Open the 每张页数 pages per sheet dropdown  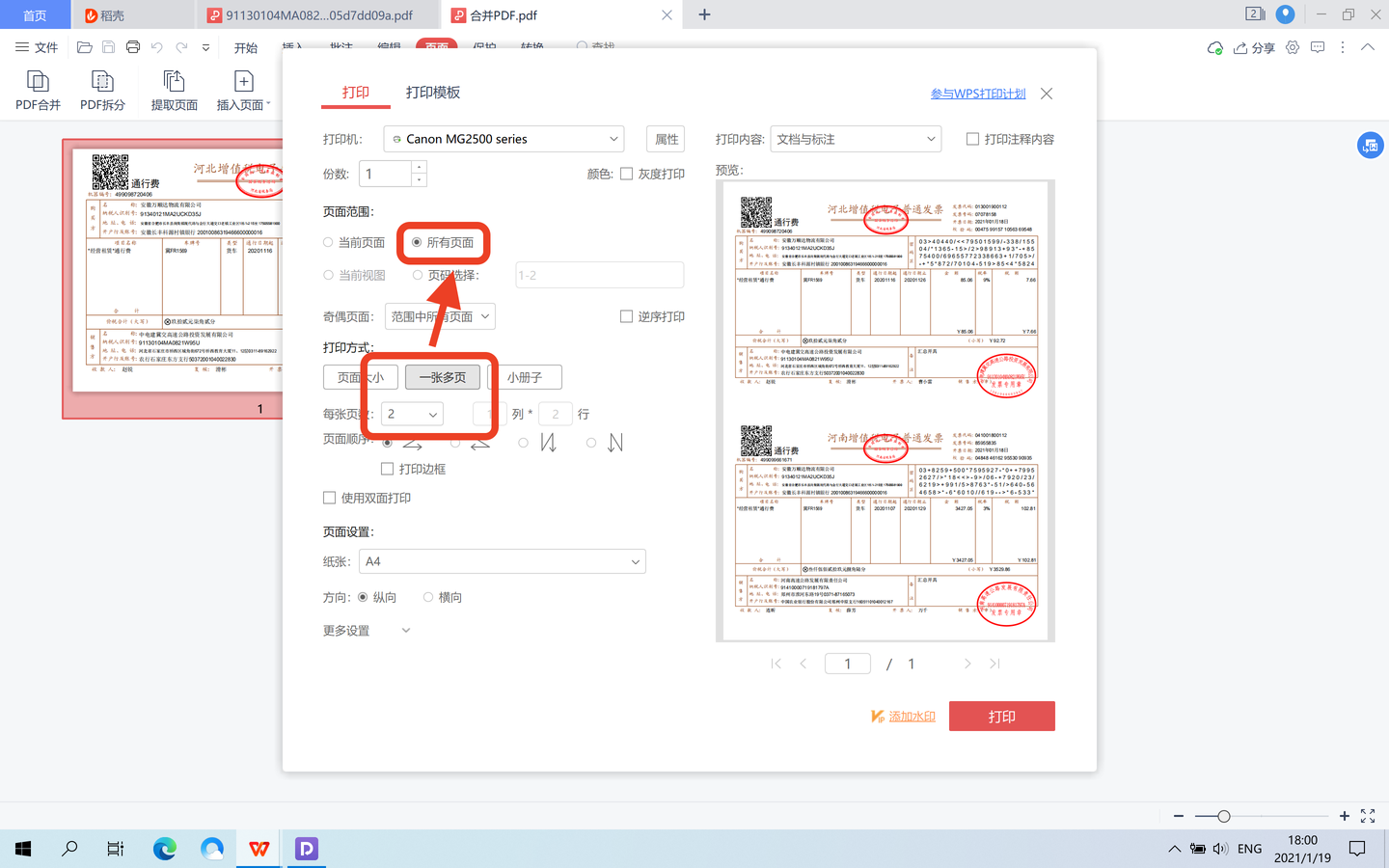coord(412,414)
